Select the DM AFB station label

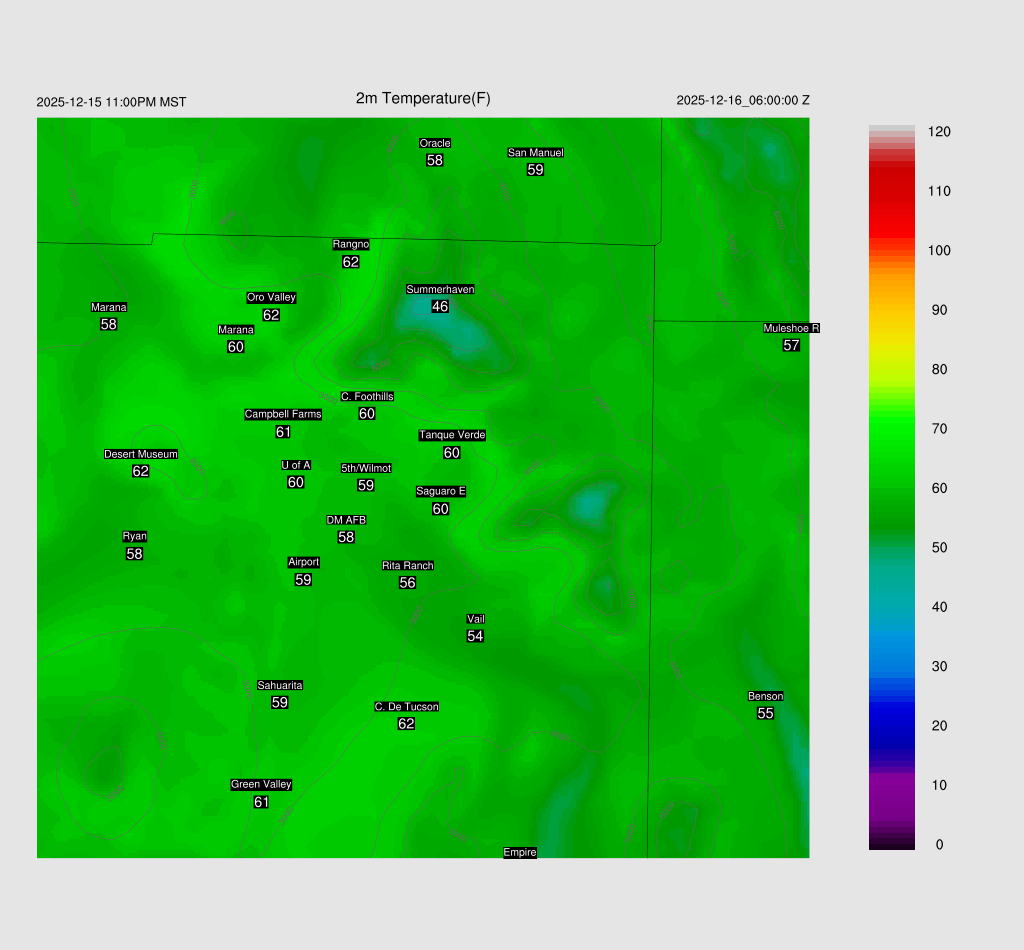pyautogui.click(x=346, y=520)
